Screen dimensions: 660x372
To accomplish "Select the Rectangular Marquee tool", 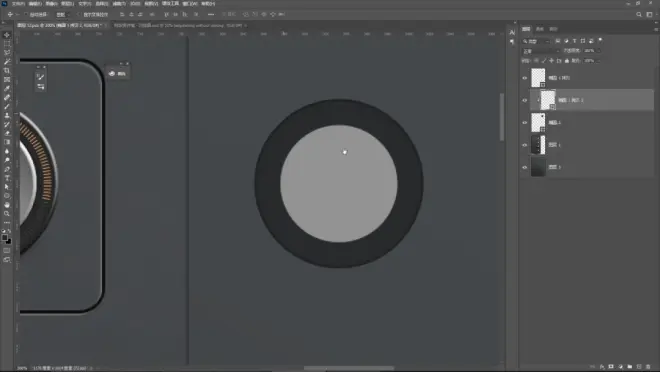I will click(7, 44).
